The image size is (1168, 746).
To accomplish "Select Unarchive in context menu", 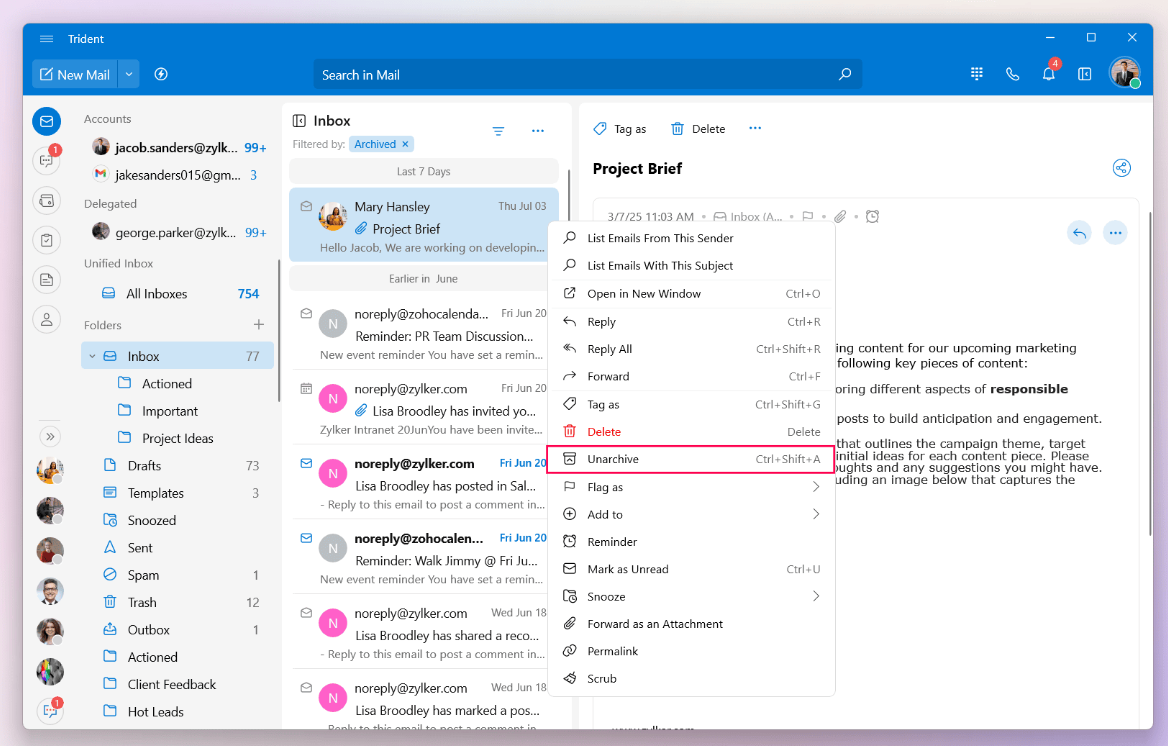I will point(691,460).
